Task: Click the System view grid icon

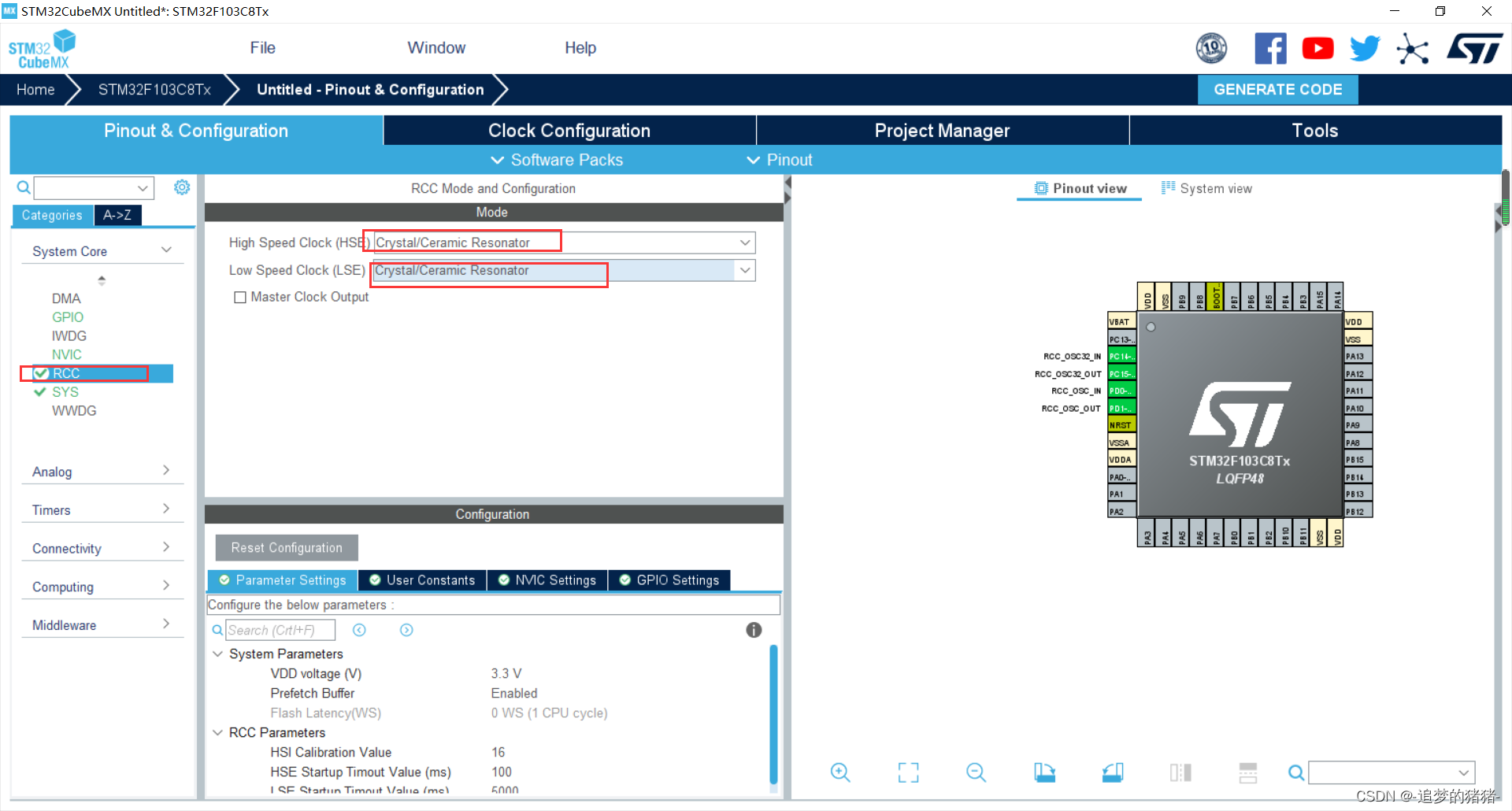Action: (1168, 187)
